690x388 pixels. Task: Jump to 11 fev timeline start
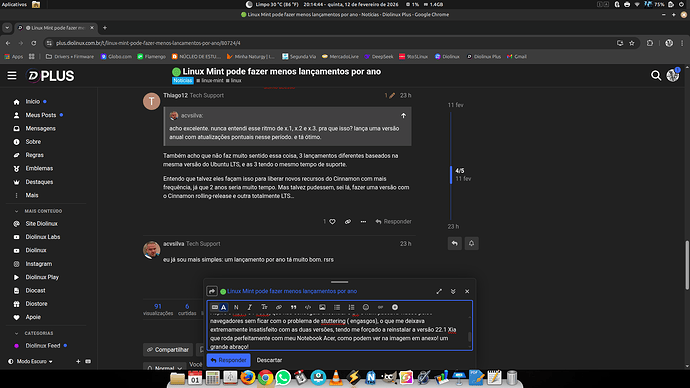(455, 105)
